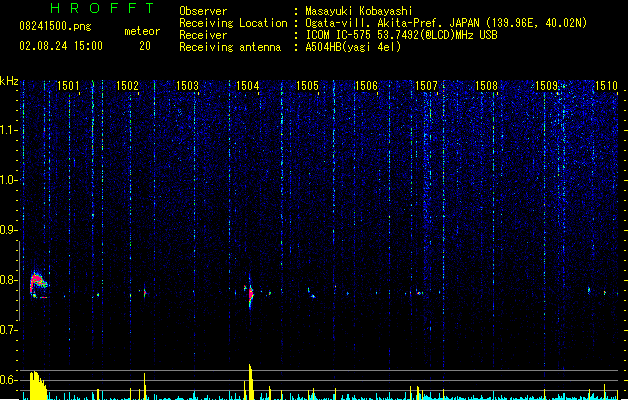Click the kHz axis unit label
629x400 pixels.
[x=9, y=81]
